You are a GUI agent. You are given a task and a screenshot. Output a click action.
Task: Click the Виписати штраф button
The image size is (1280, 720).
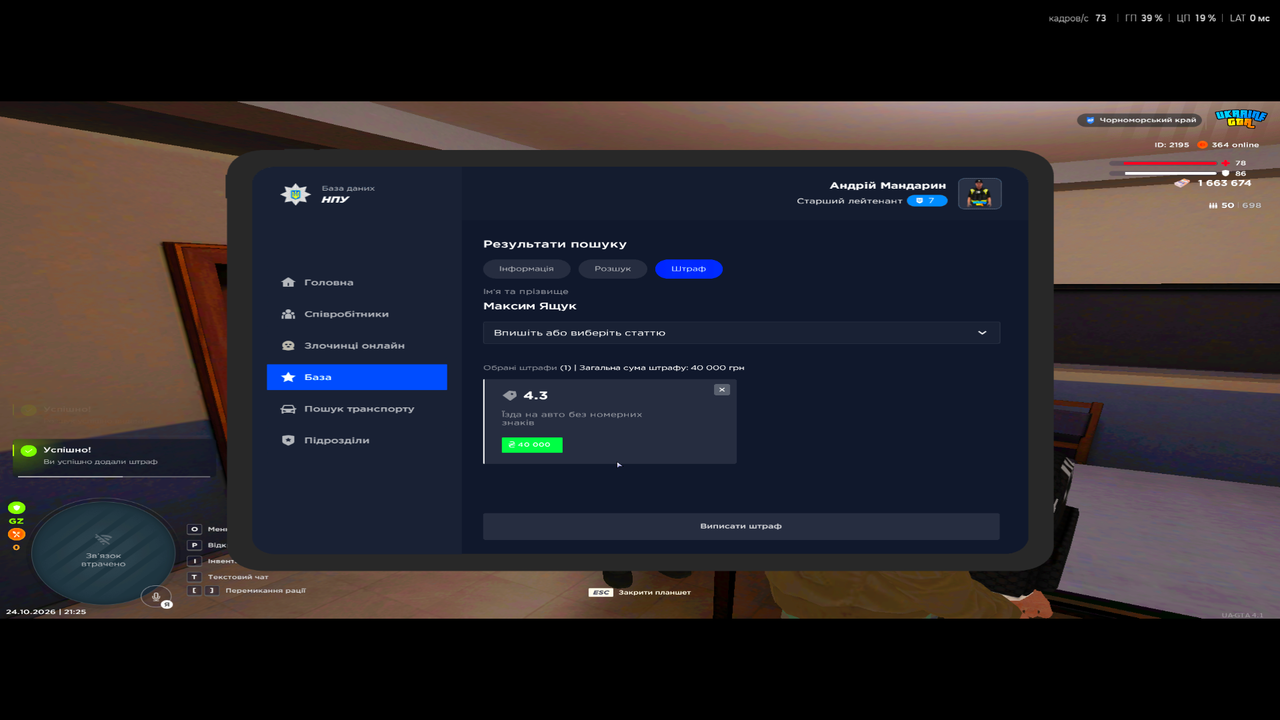(741, 526)
